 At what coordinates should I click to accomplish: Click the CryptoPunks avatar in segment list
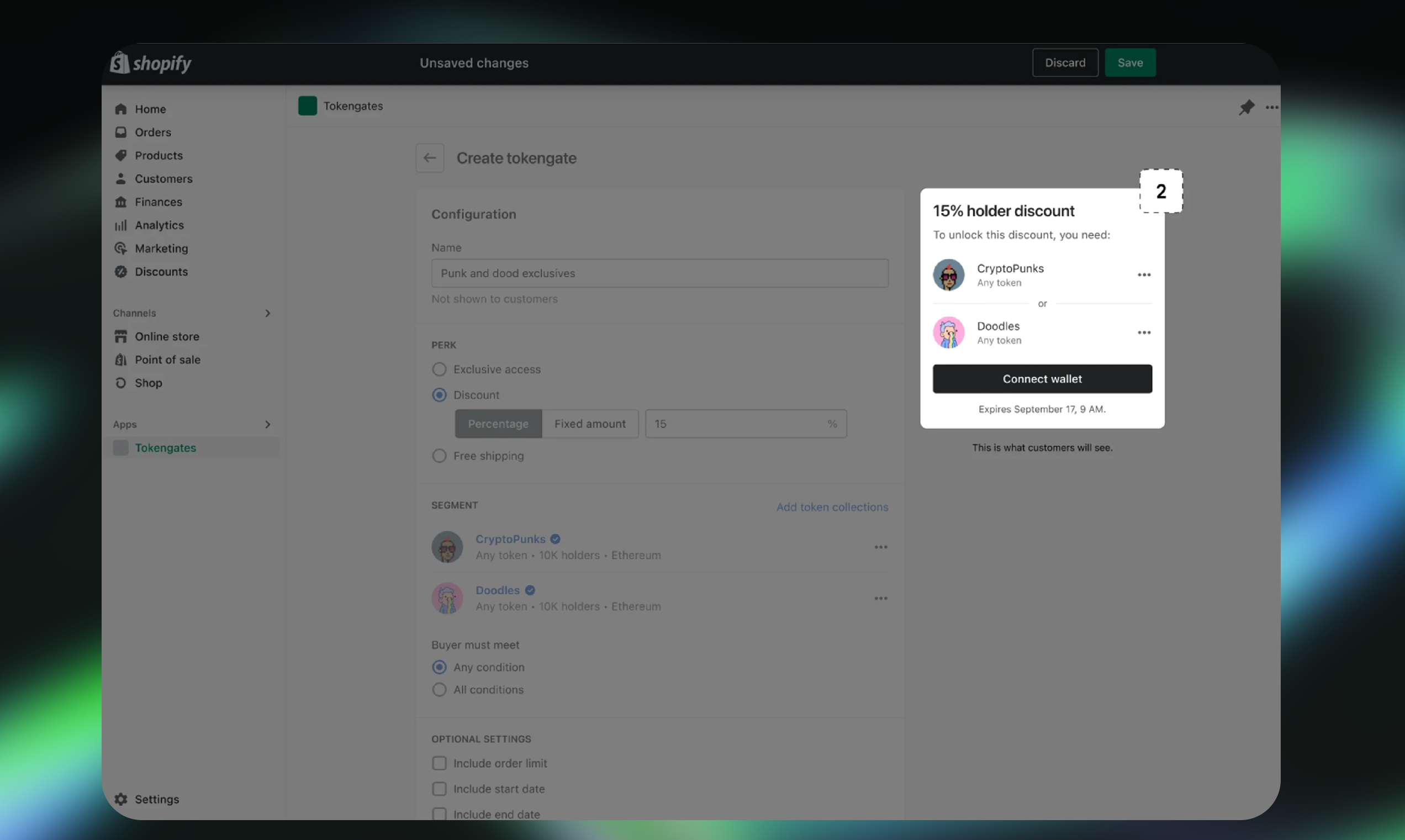point(447,547)
